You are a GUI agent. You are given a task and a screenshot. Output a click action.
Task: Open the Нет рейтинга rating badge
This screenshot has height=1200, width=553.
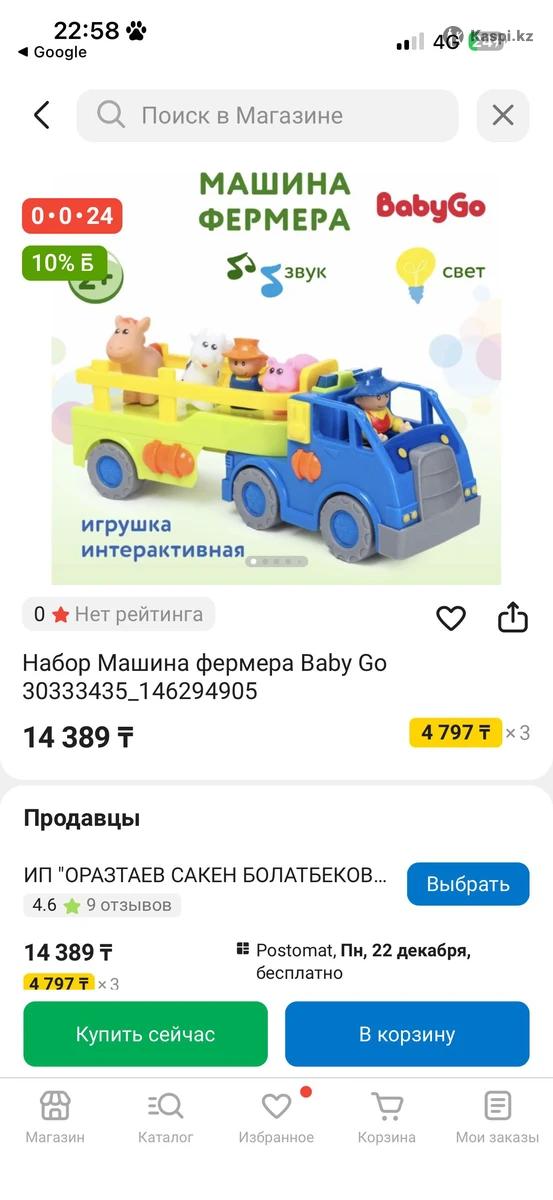(x=119, y=614)
